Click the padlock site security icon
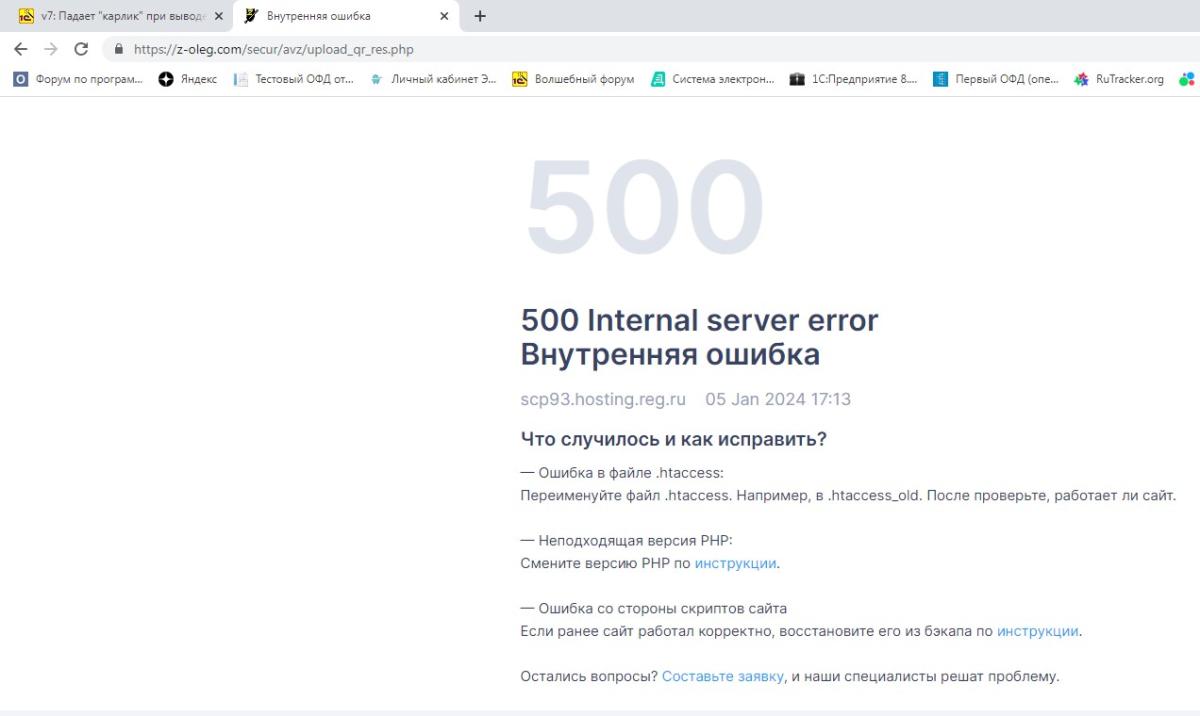The width and height of the screenshot is (1200, 716). point(119,49)
